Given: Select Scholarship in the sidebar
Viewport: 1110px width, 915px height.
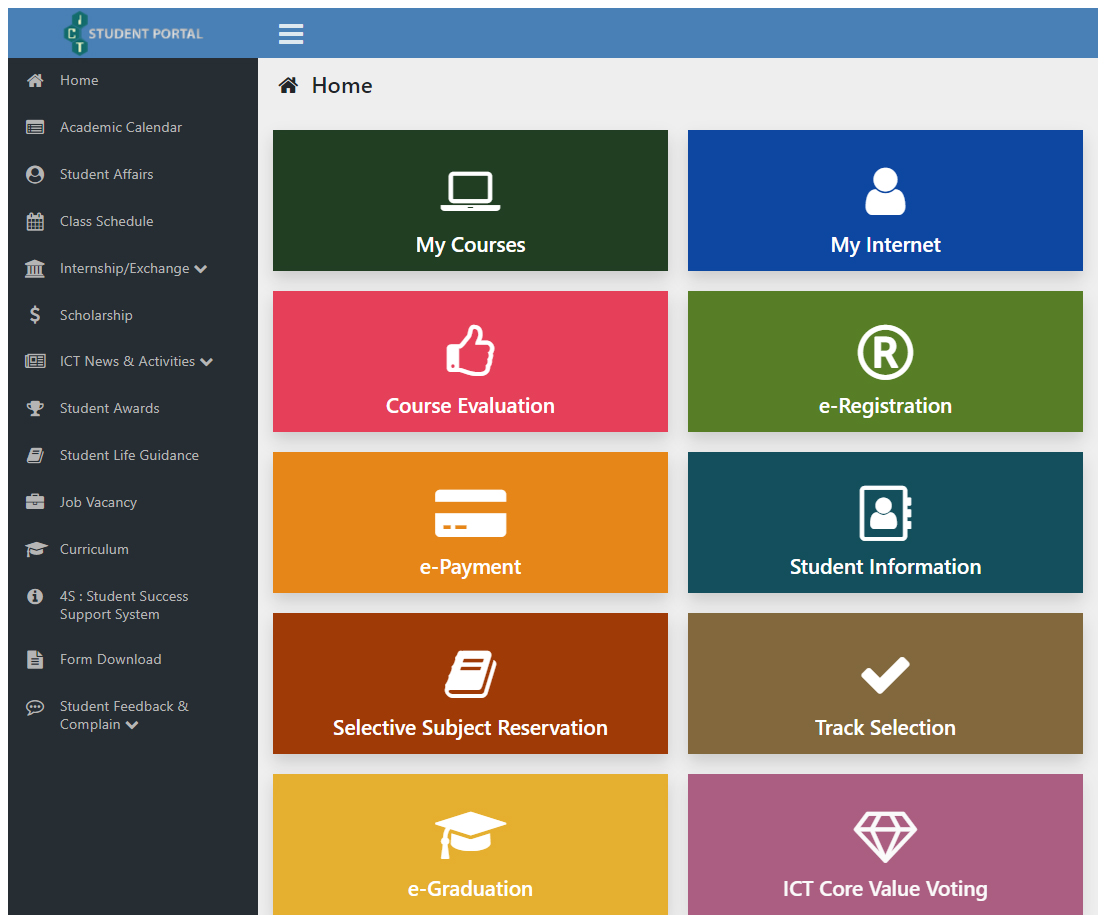Looking at the screenshot, I should tap(96, 315).
